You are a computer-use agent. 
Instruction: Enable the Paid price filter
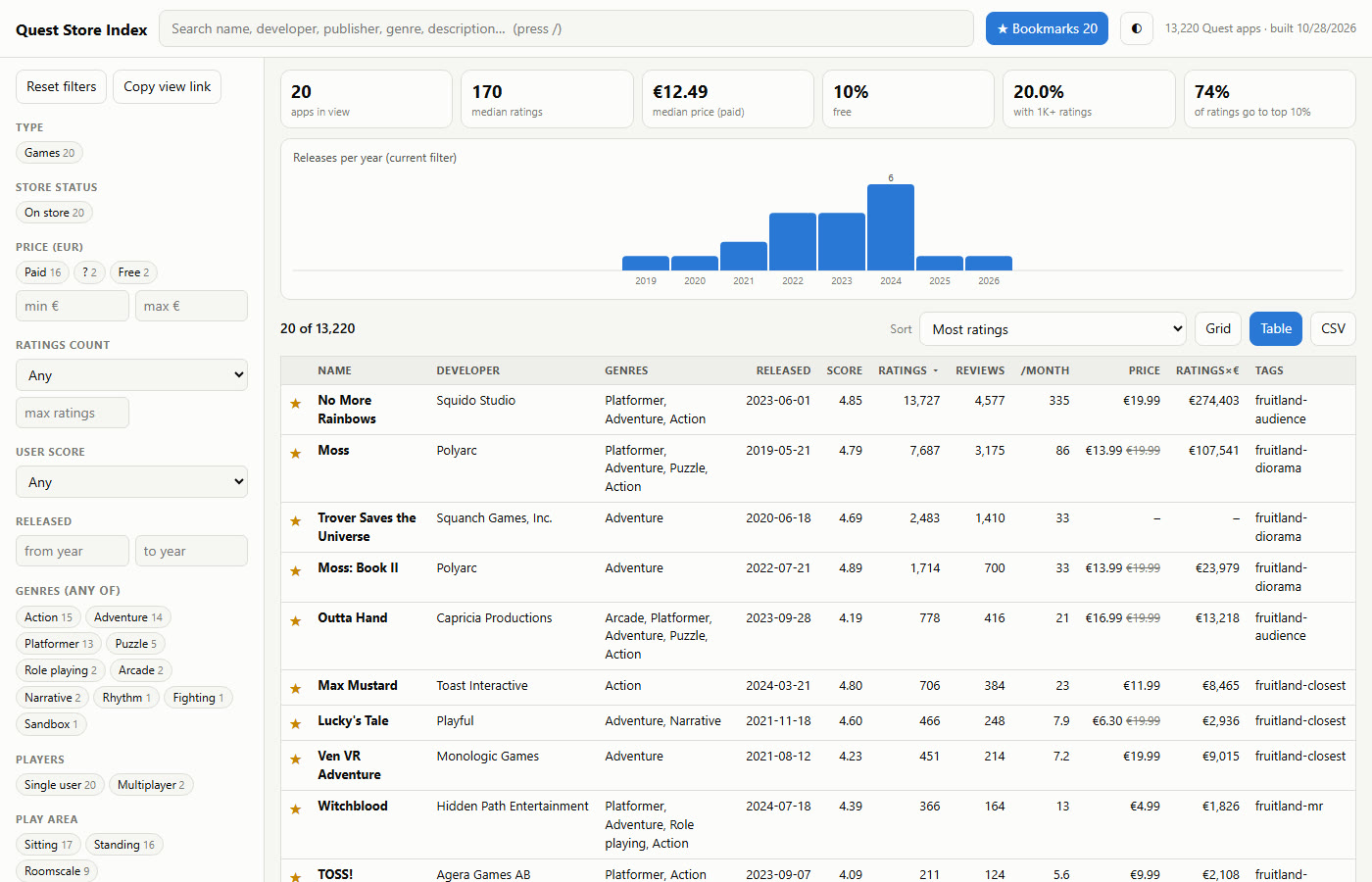click(x=42, y=272)
